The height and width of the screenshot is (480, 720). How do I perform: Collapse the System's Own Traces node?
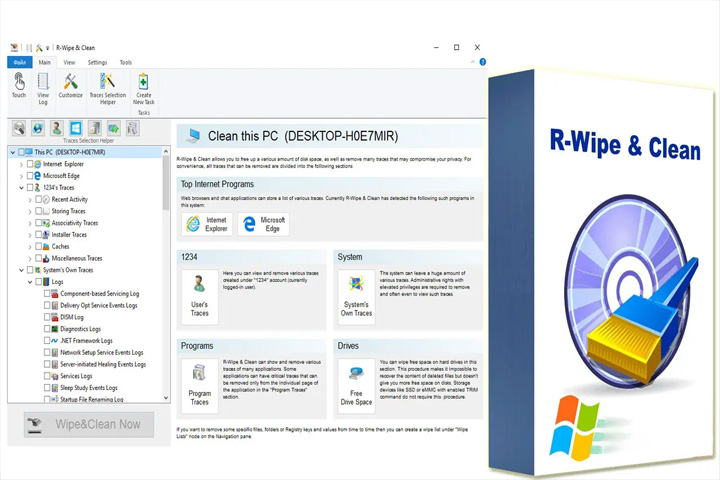click(21, 270)
